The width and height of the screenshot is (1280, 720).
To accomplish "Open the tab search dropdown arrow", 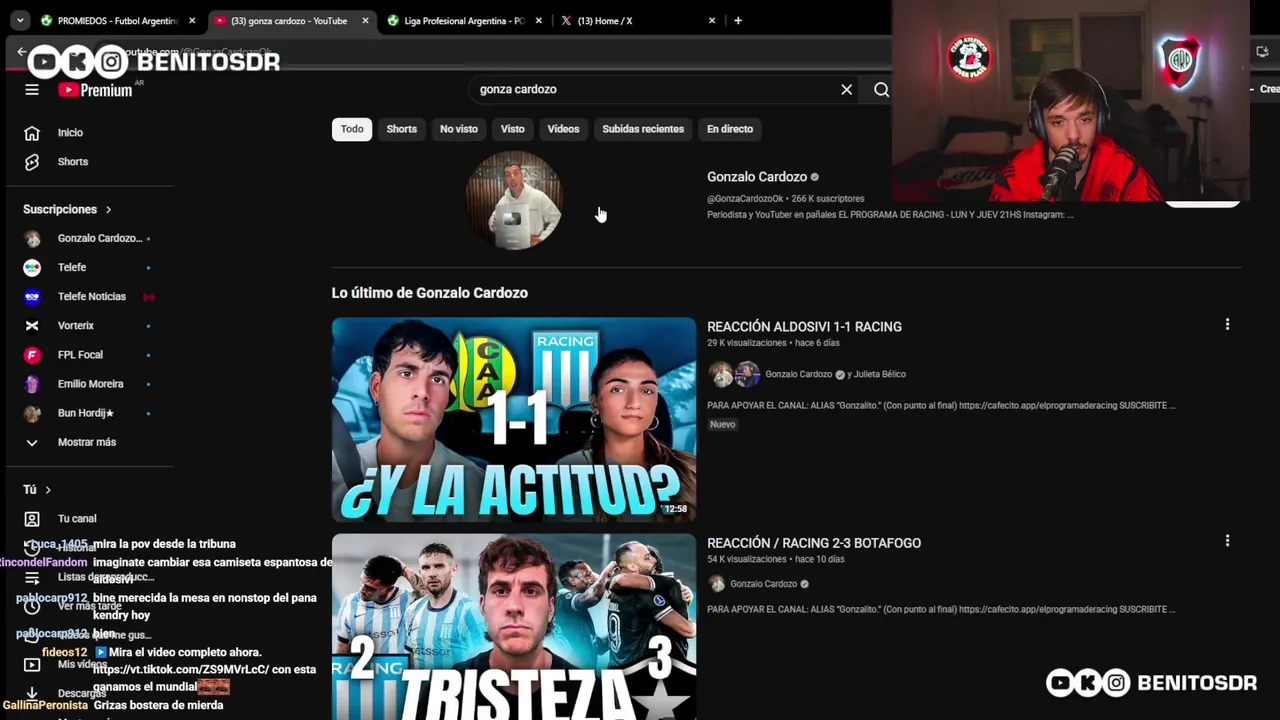I will (20, 20).
